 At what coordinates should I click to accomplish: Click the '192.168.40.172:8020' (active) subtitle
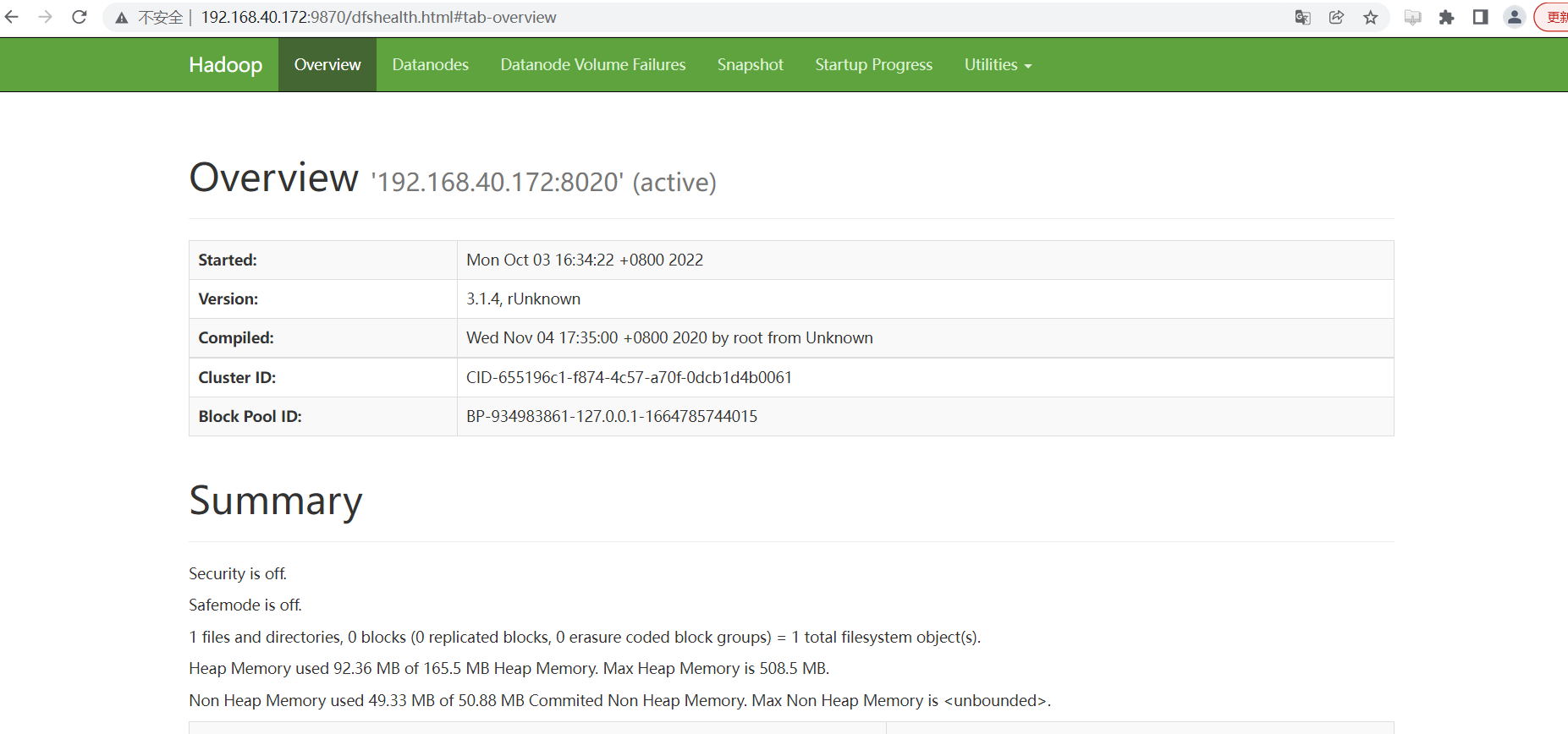pos(543,182)
